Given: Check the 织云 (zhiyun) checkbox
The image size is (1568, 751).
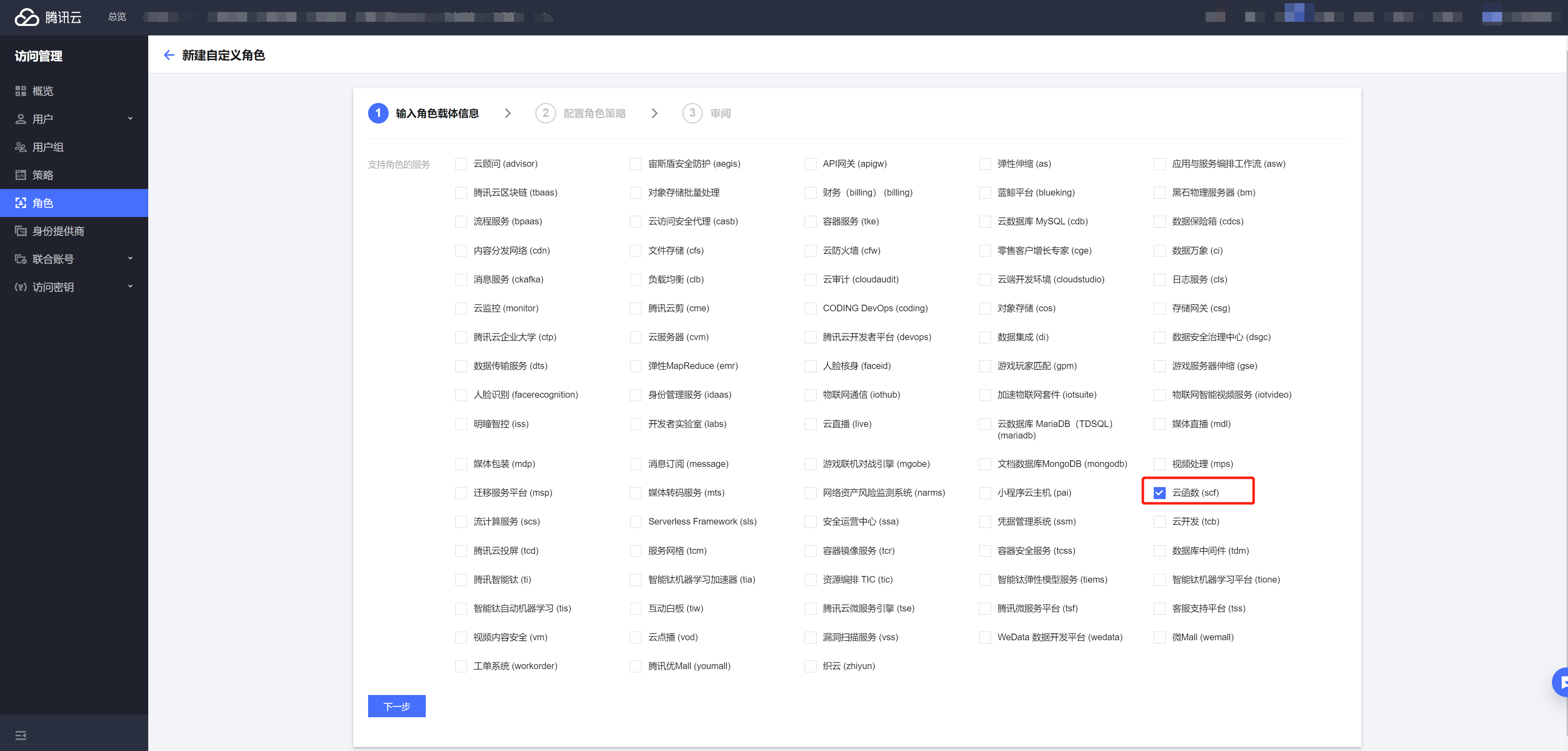Looking at the screenshot, I should [x=810, y=667].
